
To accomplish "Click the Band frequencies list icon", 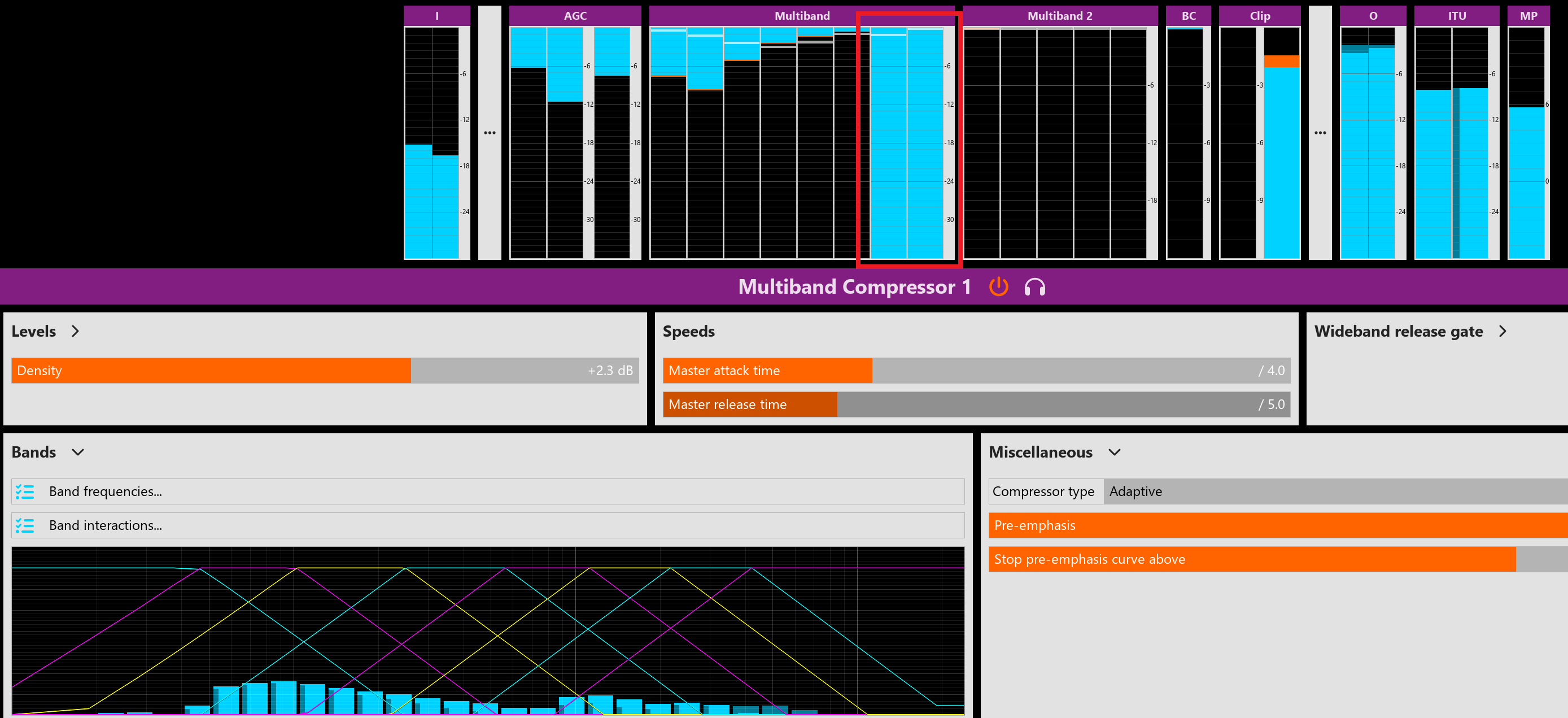I will tap(25, 491).
